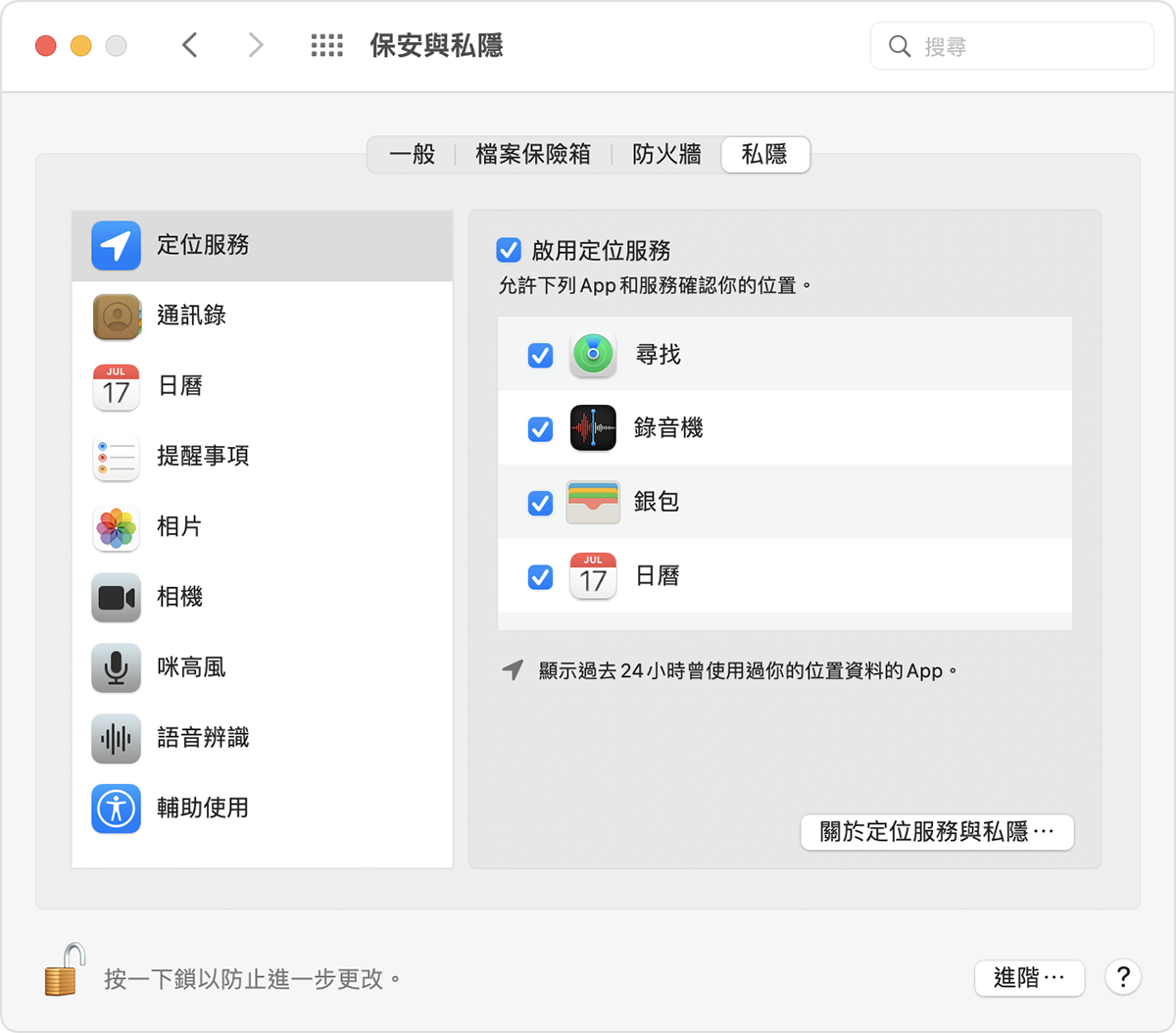Click the 咪高風 microphone icon
This screenshot has width=1176, height=1033.
tap(116, 667)
